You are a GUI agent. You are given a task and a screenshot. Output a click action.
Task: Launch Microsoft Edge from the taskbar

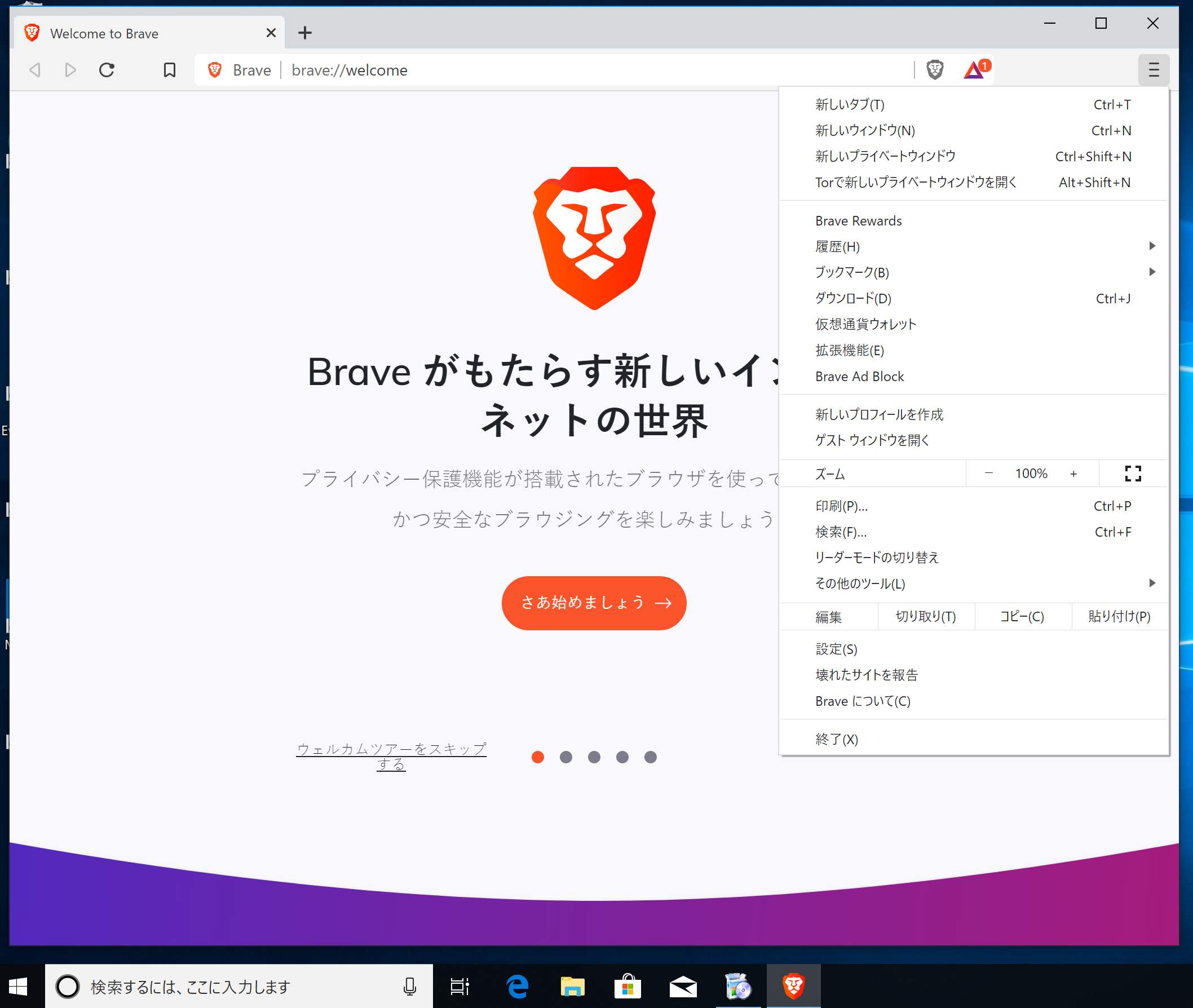[x=517, y=985]
